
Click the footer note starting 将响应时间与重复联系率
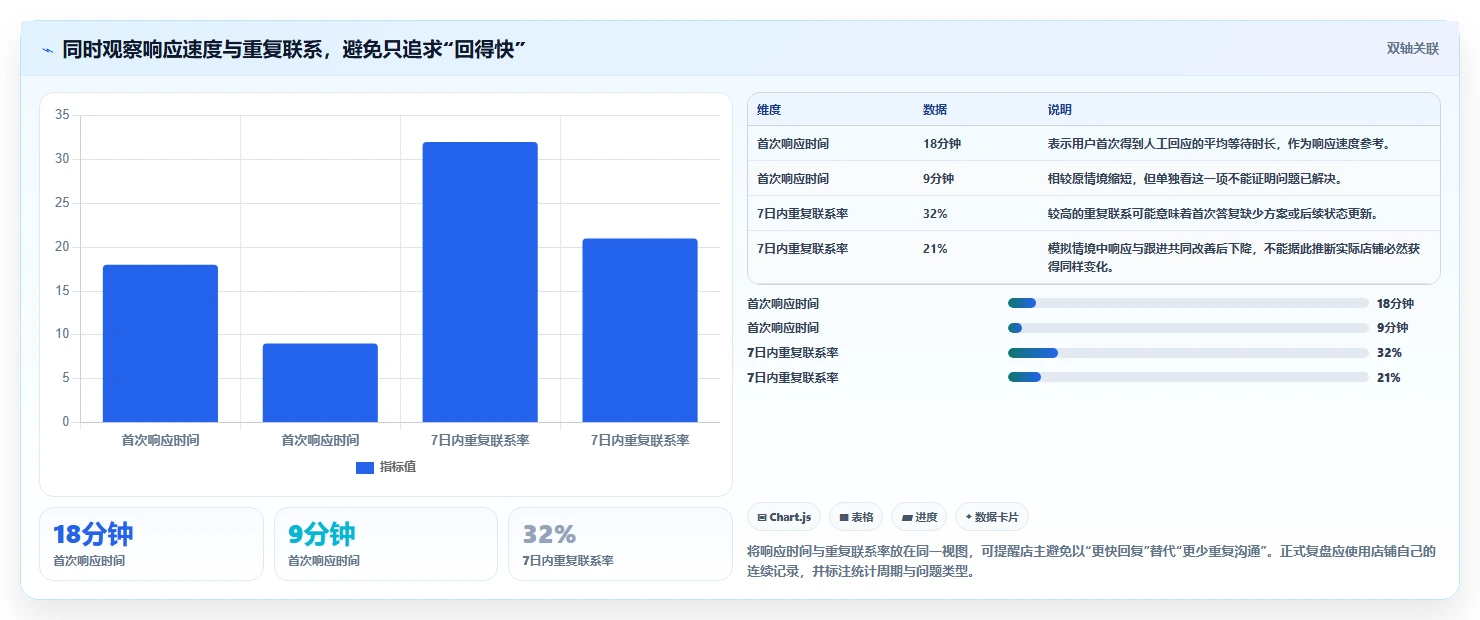click(1092, 561)
